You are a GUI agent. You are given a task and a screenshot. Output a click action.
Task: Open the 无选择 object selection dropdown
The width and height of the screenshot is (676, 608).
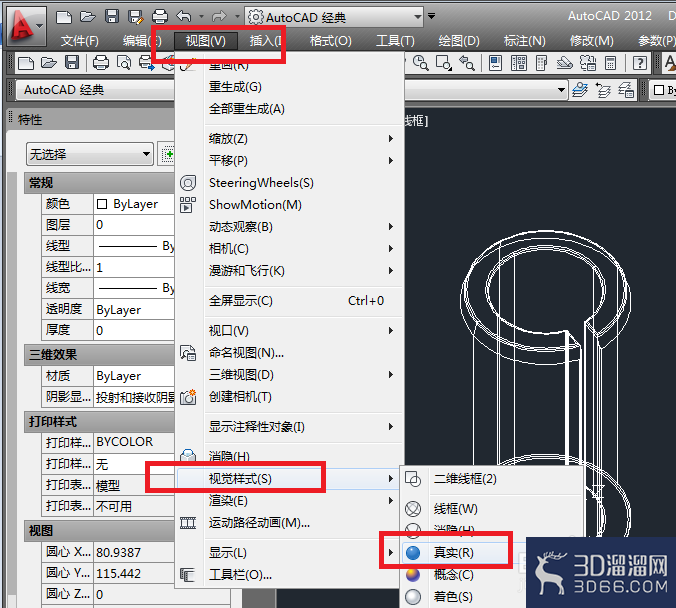pos(90,154)
